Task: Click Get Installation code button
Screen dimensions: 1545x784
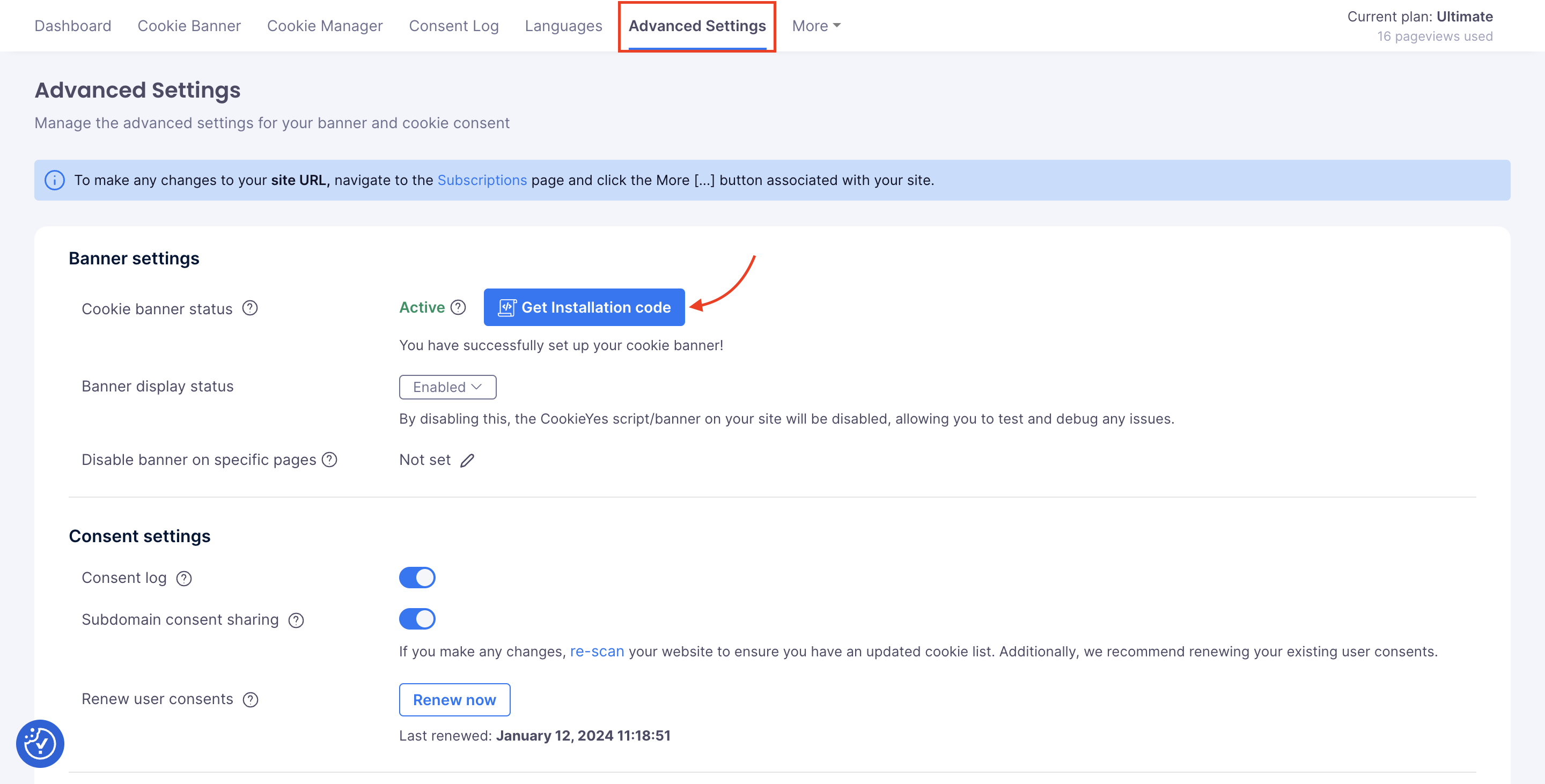Action: point(584,307)
